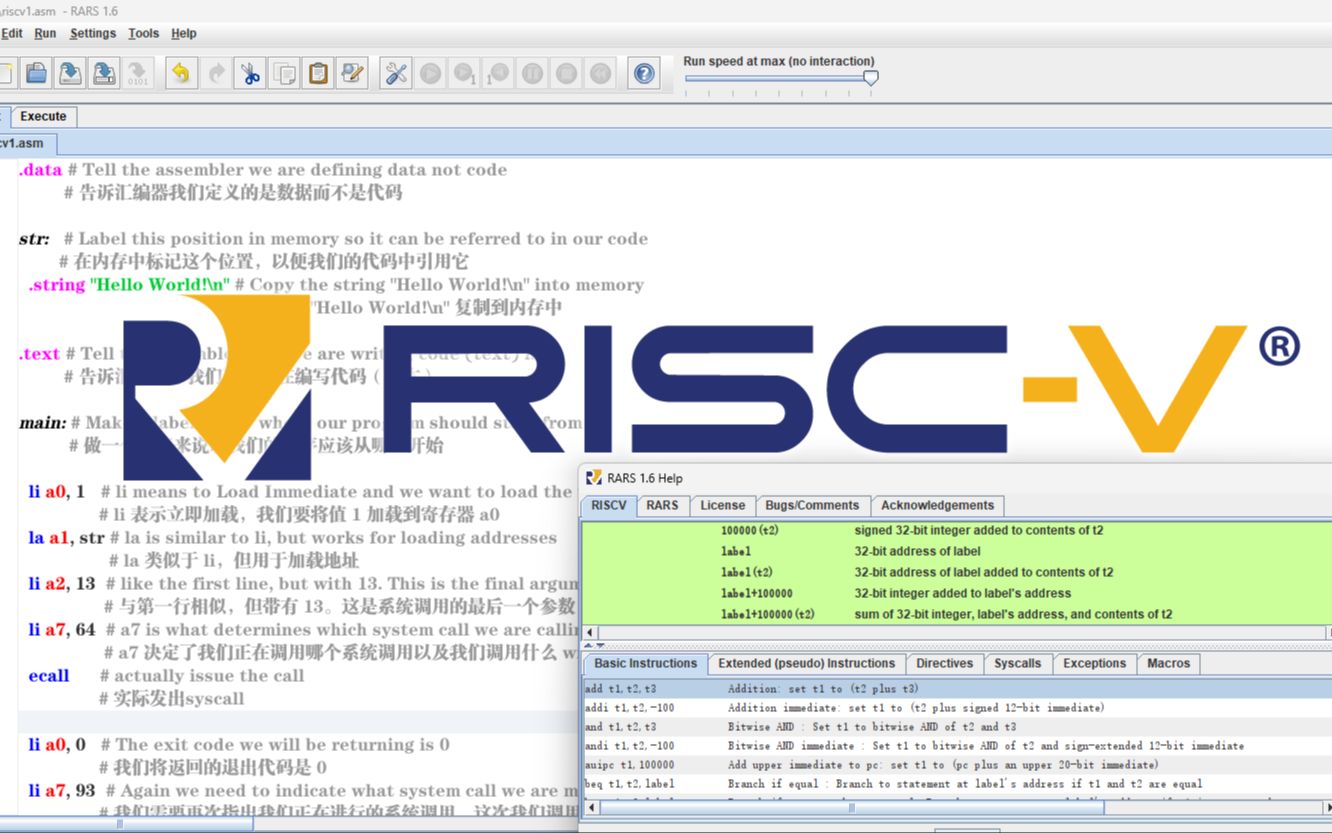Screen dimensions: 1332x833
Task: Open the Tools menu
Action: [143, 33]
